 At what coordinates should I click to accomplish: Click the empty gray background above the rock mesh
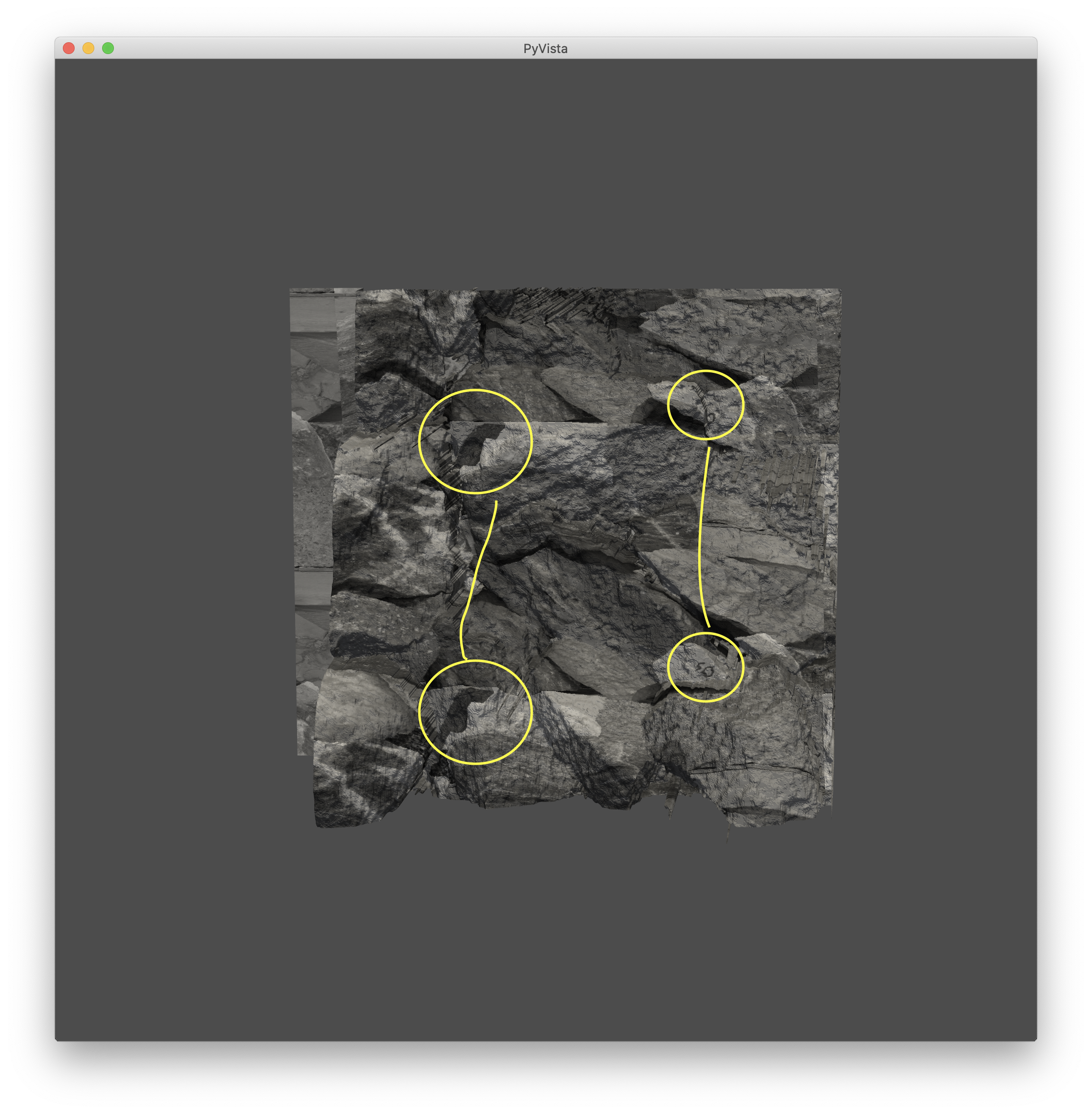click(x=545, y=172)
